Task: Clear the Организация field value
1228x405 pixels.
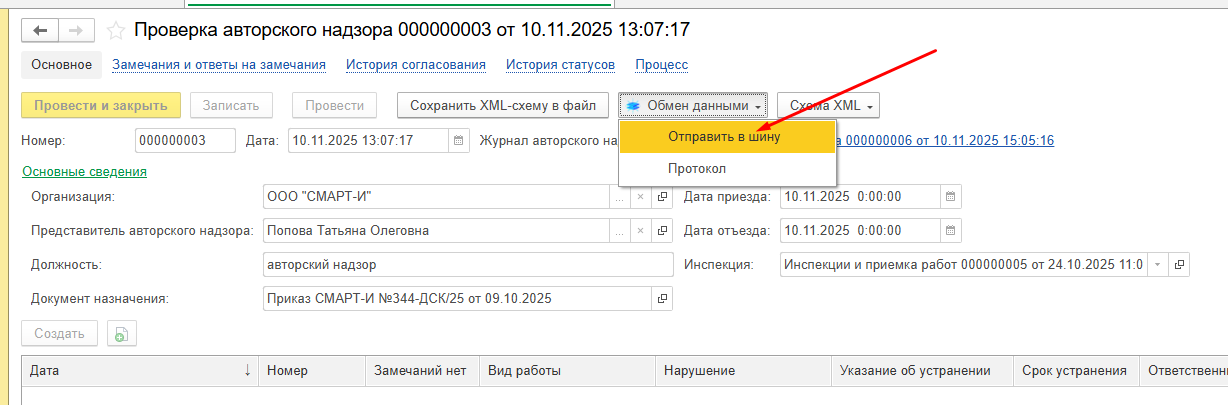Action: 640,197
